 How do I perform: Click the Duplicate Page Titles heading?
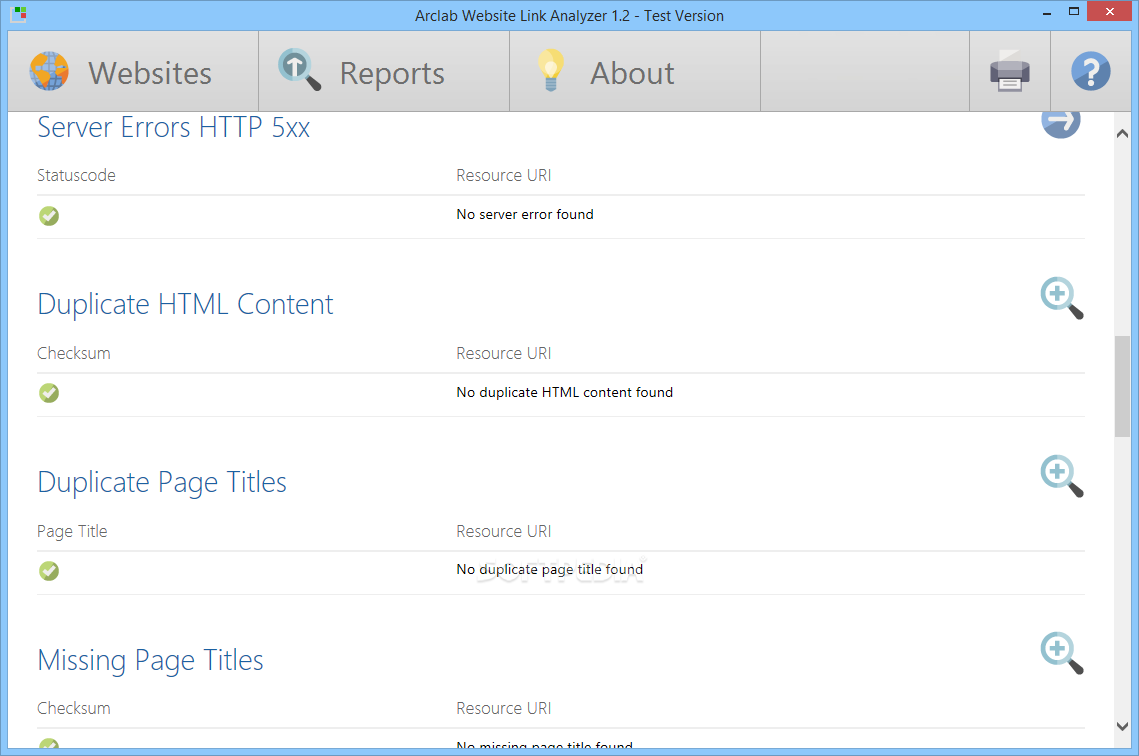(162, 482)
